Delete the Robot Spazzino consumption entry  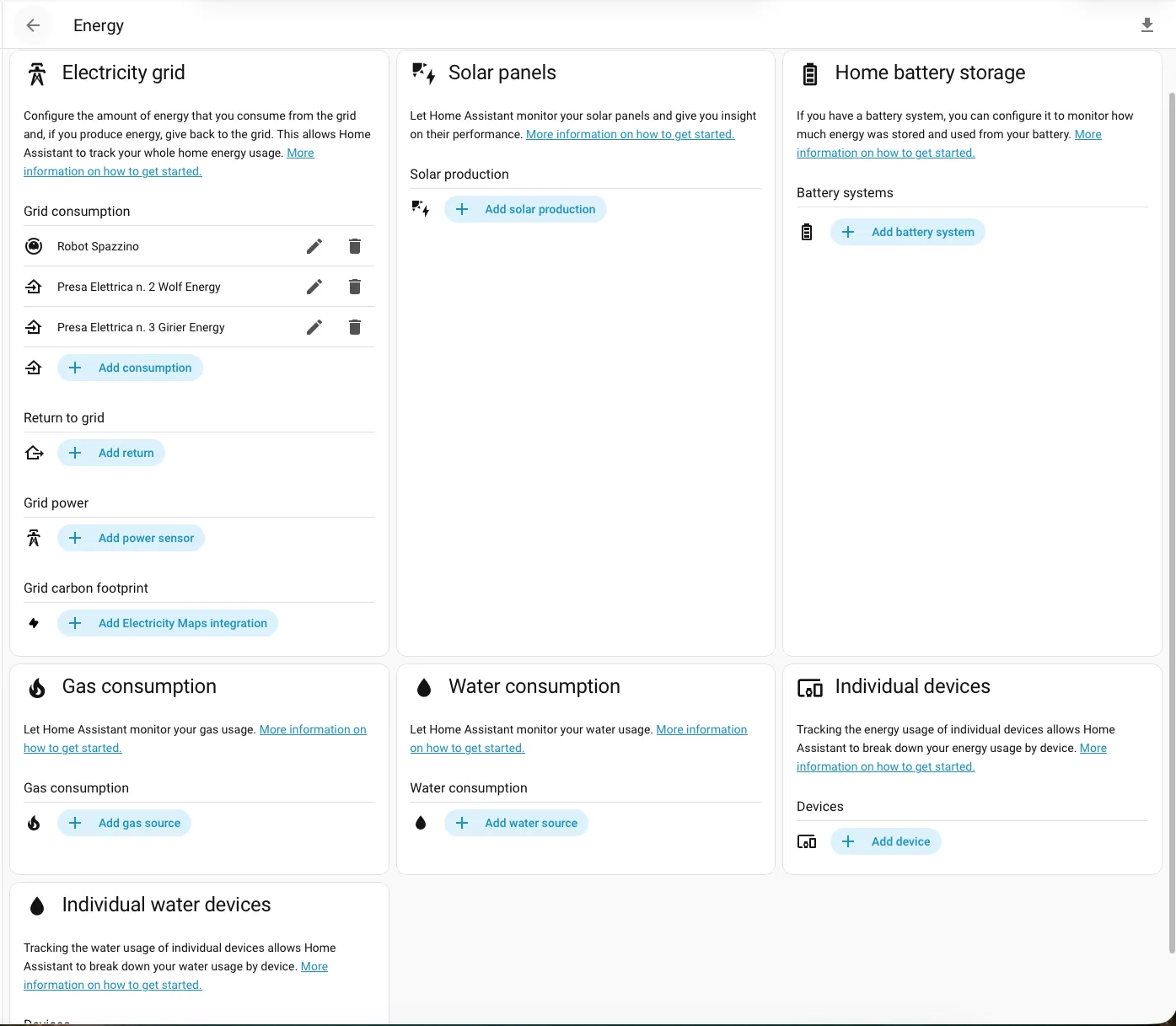(355, 246)
